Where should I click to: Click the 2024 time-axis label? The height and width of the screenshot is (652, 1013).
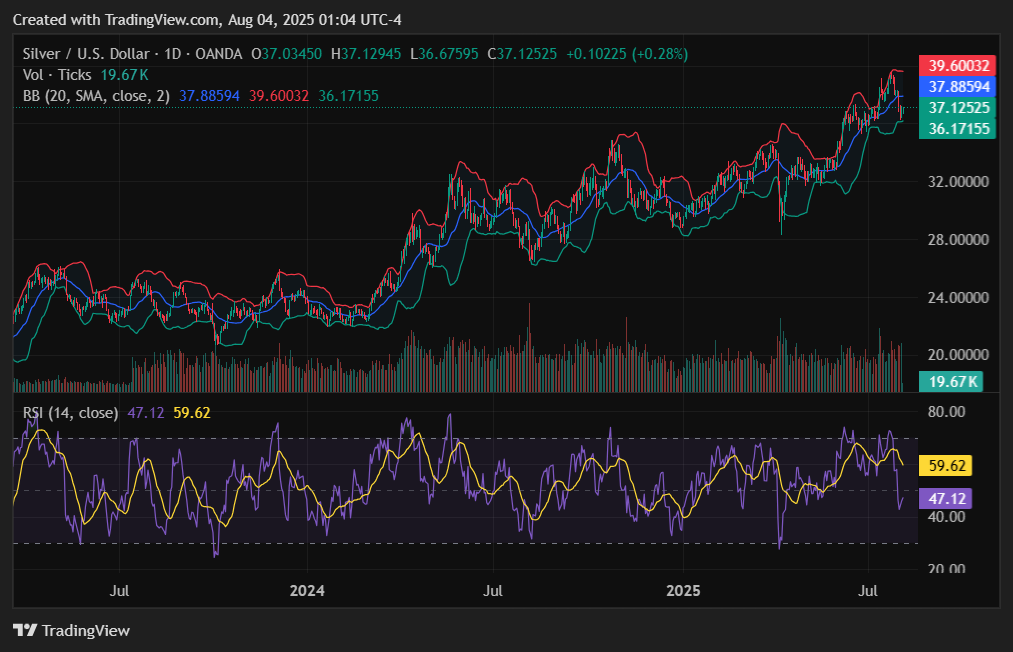(307, 591)
